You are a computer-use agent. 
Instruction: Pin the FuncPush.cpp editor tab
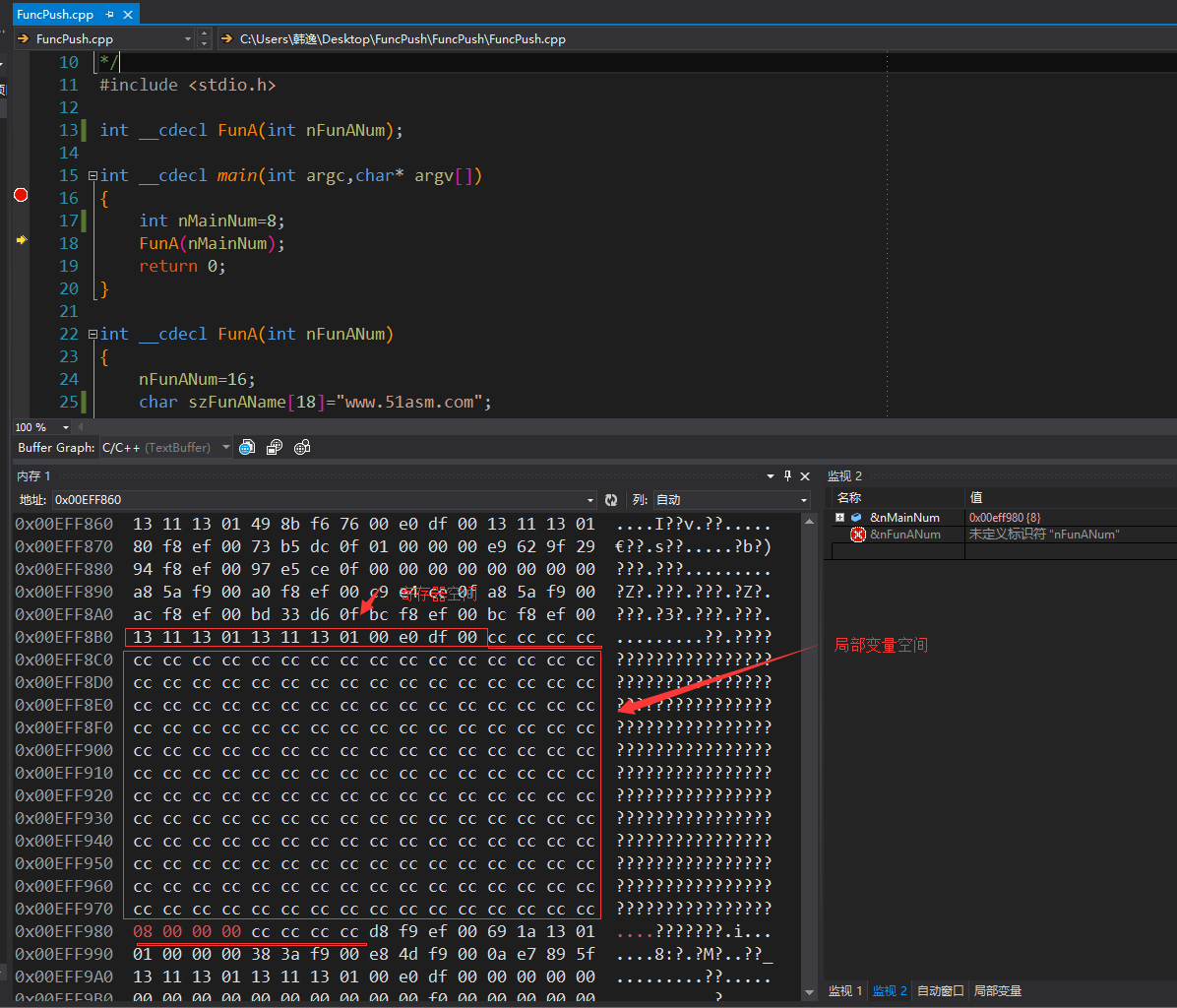pyautogui.click(x=108, y=15)
